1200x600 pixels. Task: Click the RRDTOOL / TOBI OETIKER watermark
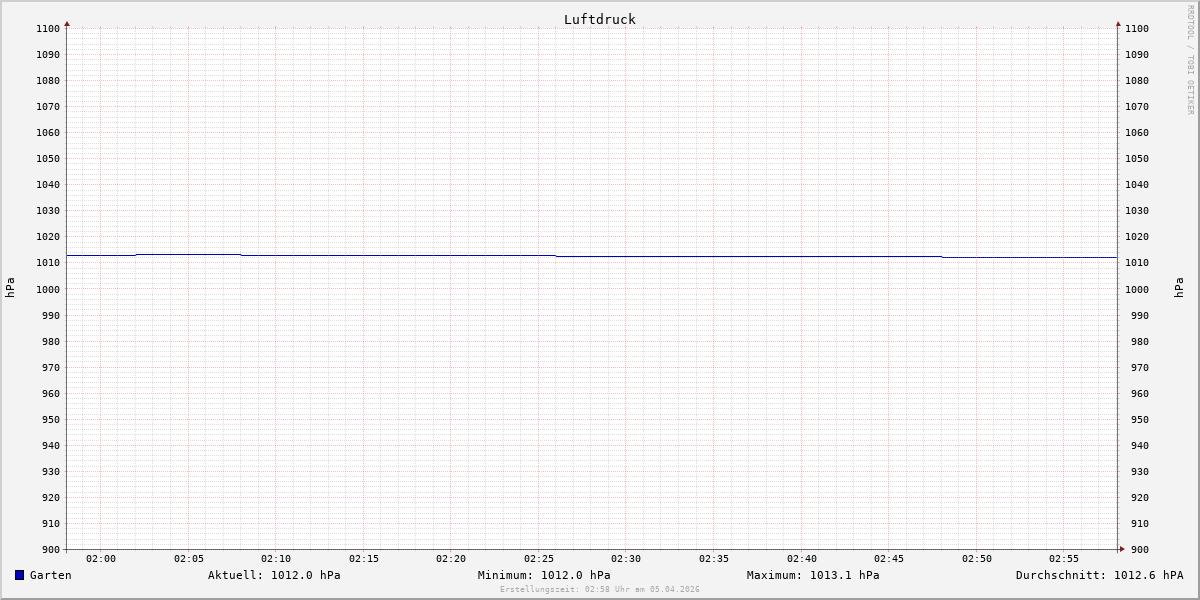[x=1190, y=60]
